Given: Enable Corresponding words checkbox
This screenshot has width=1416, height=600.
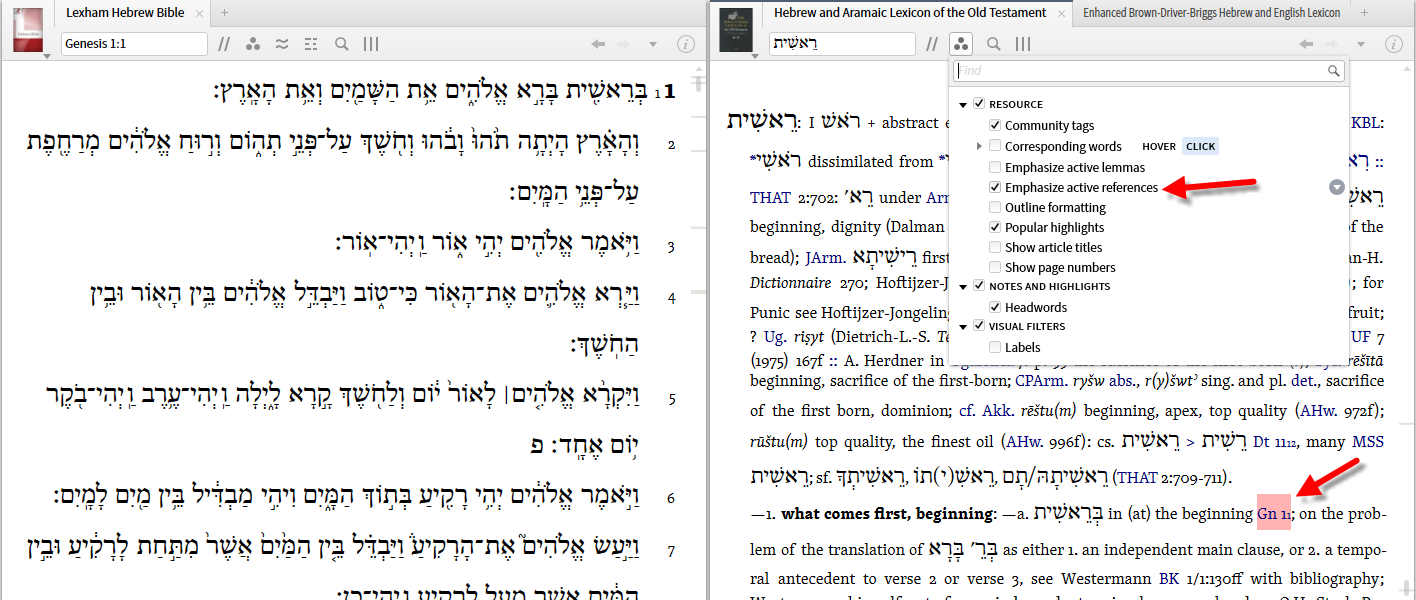Looking at the screenshot, I should coord(995,146).
